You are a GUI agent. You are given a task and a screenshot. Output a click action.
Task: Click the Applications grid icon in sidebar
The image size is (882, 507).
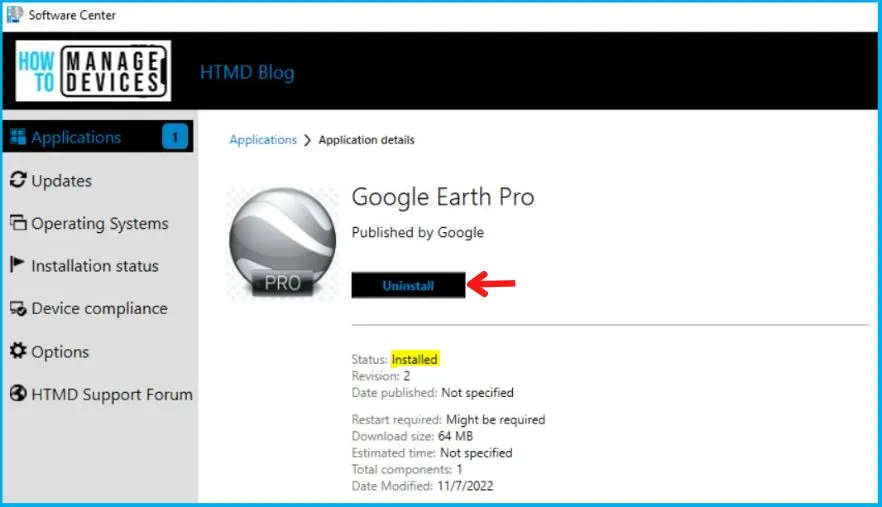pyautogui.click(x=17, y=137)
